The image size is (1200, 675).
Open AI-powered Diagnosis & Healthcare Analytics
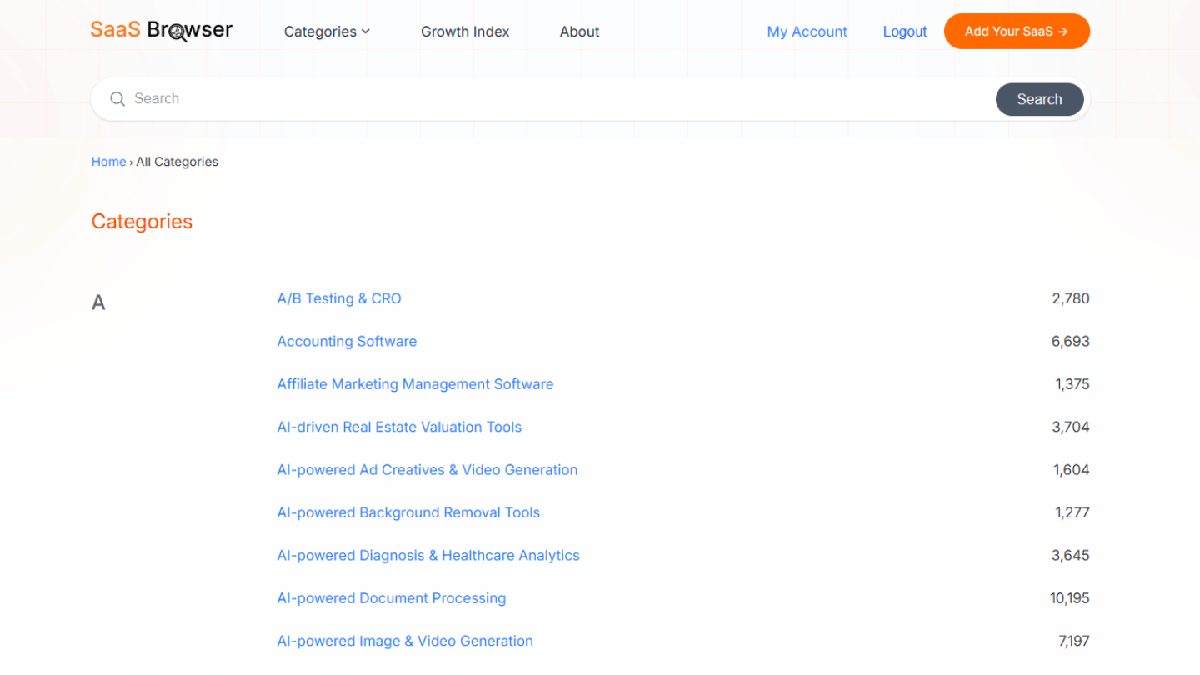point(428,555)
